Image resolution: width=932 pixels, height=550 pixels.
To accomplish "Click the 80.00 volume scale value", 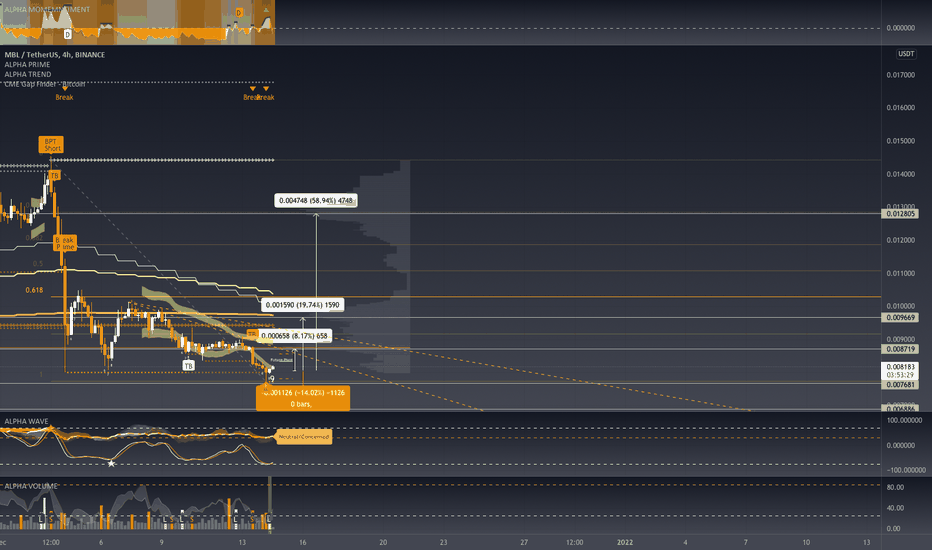I will point(895,488).
